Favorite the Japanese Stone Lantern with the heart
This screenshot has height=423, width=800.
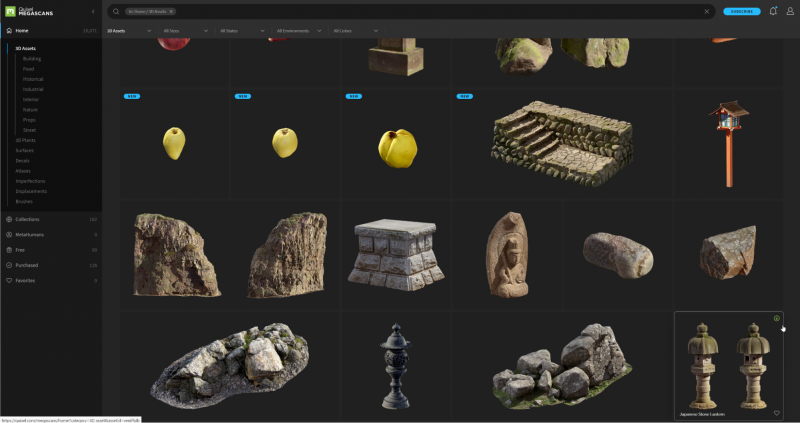click(x=776, y=412)
